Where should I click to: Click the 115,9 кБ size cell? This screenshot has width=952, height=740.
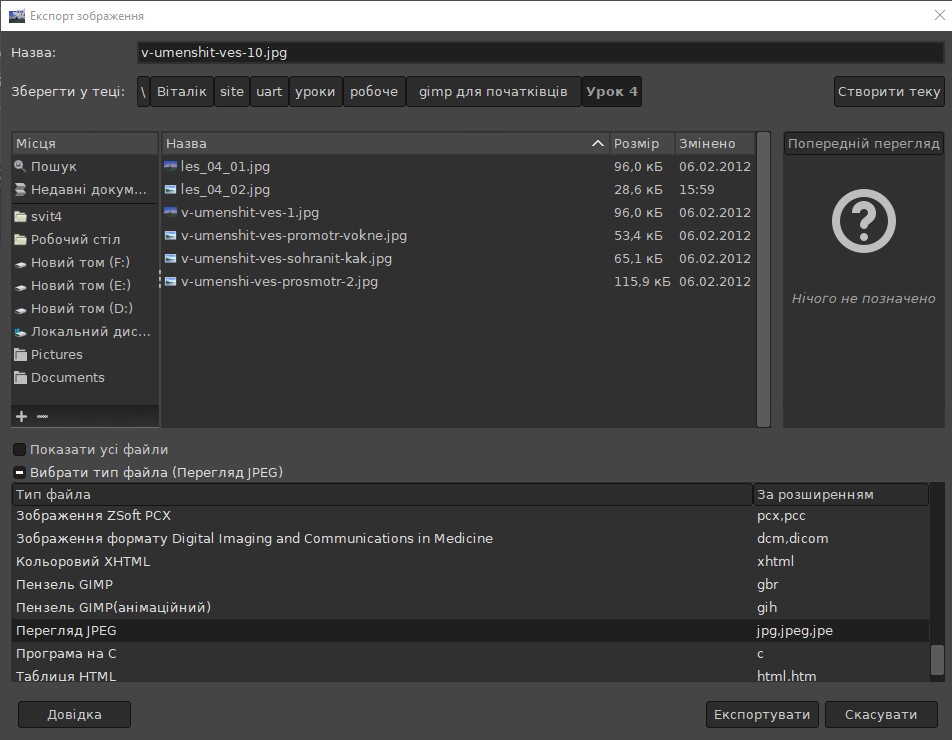coord(642,282)
